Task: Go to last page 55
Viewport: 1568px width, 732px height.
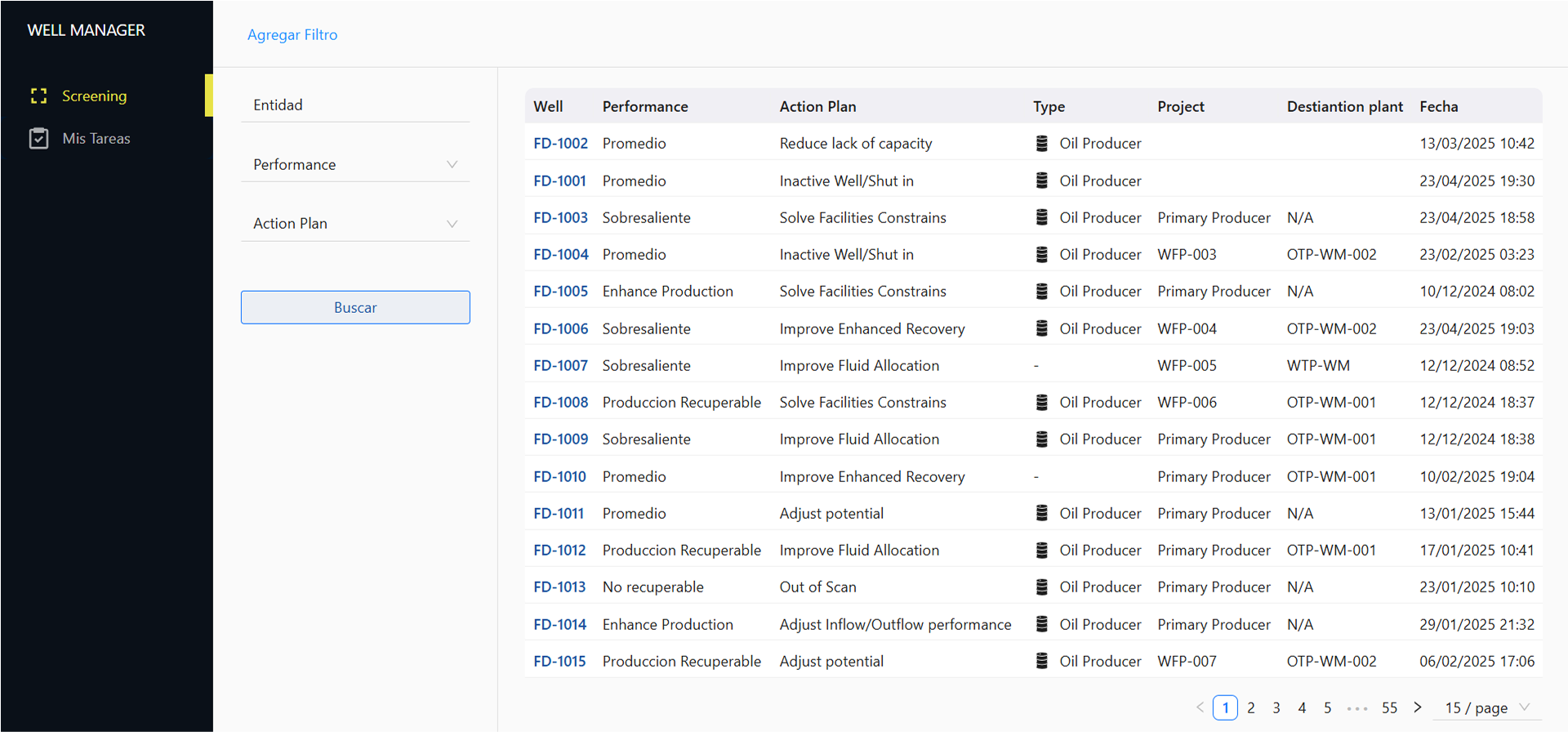Action: 1389,707
